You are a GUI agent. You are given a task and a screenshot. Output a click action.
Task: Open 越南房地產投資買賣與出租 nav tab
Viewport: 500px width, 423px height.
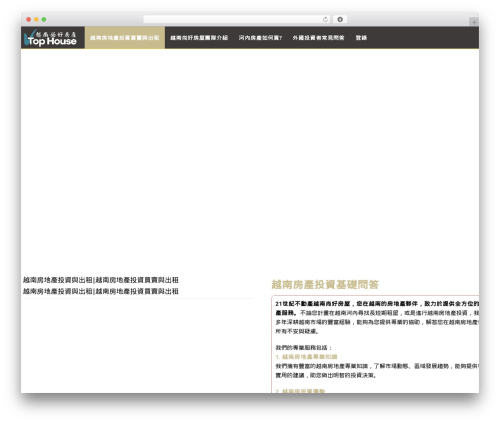pyautogui.click(x=125, y=38)
